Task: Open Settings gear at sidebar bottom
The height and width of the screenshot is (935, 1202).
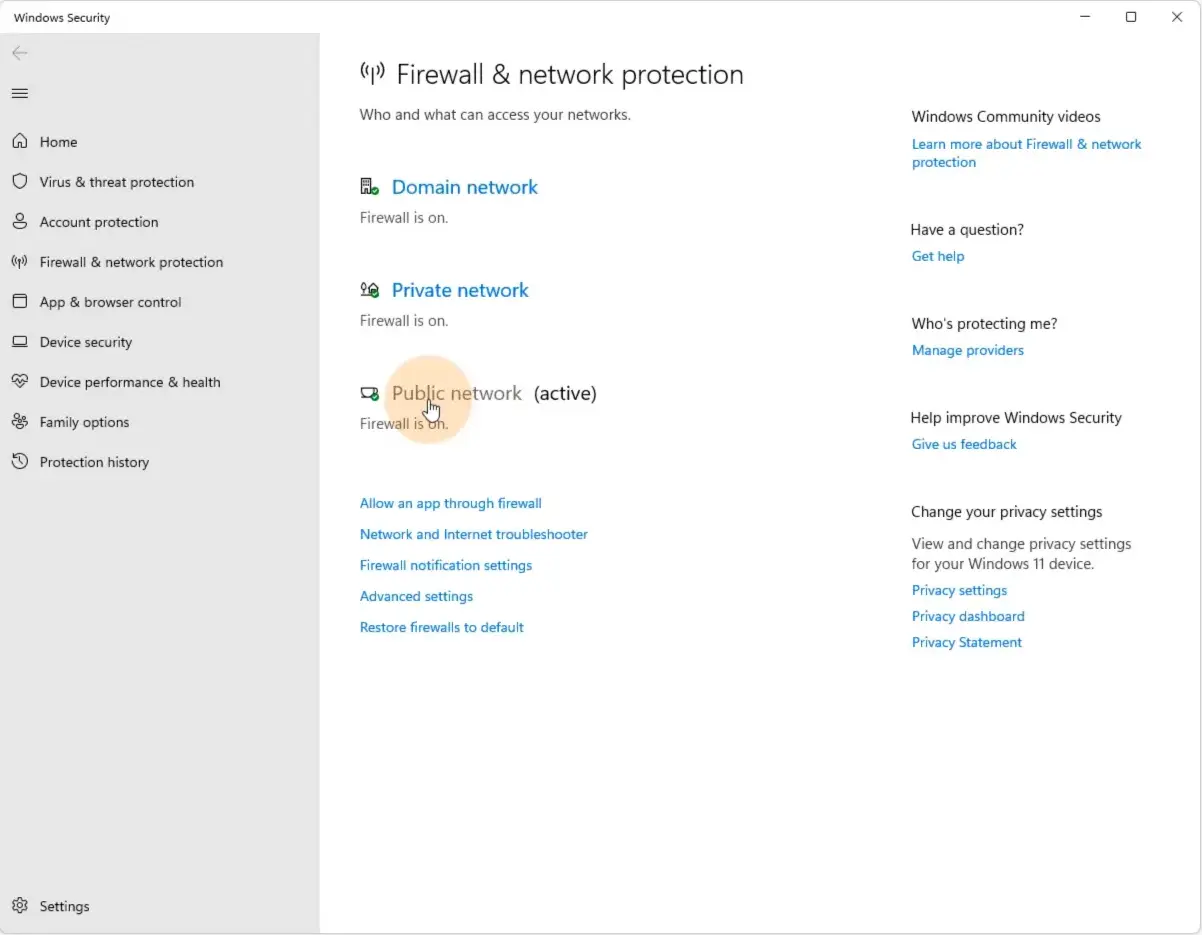Action: [x=19, y=906]
